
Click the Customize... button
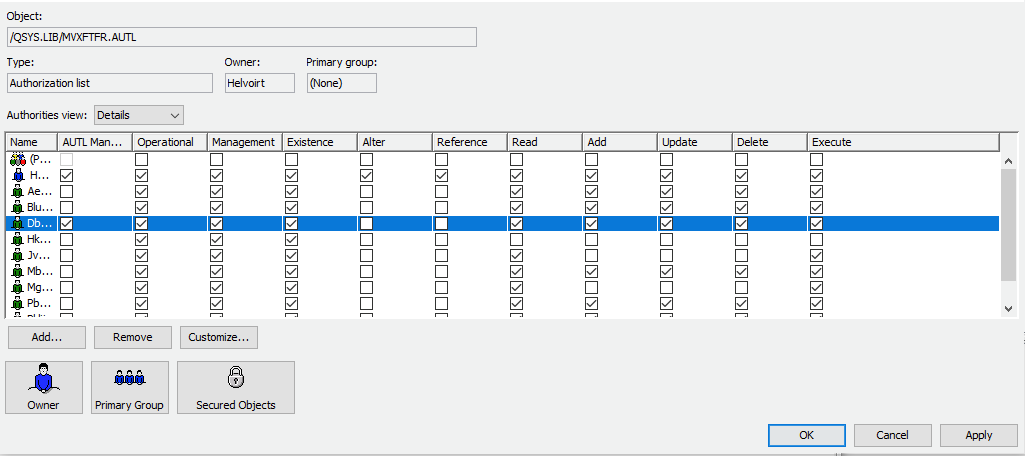[220, 337]
